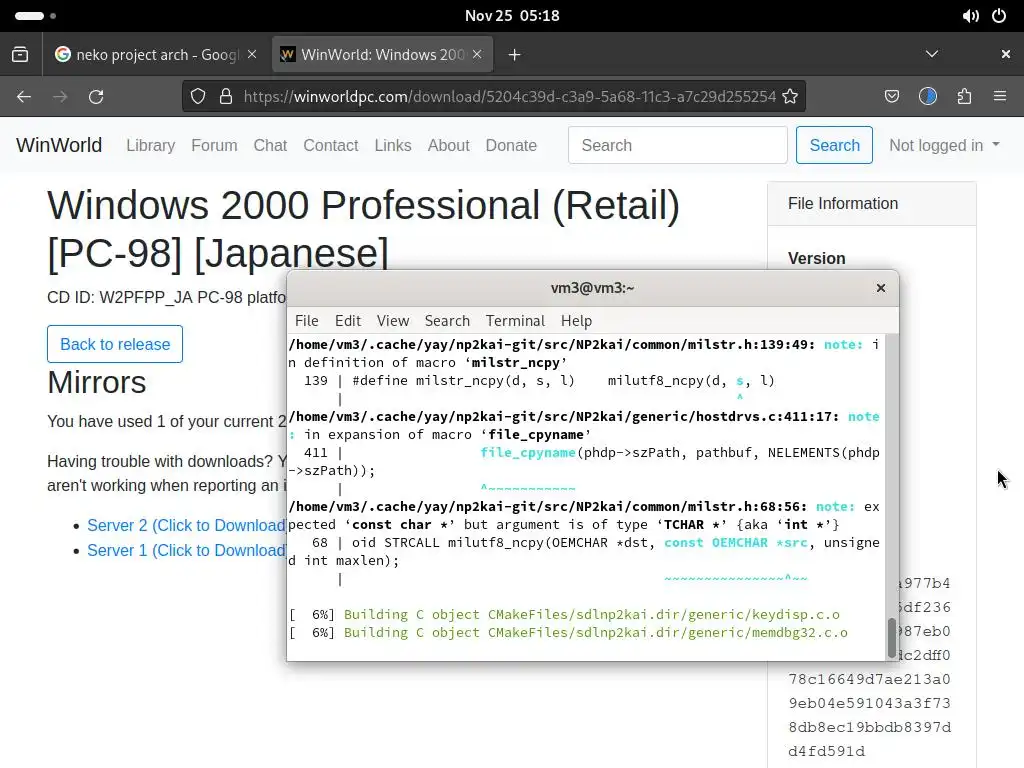Screen dimensions: 1024x768
Task: Open the Firefox View icon
Action: [x=20, y=54]
